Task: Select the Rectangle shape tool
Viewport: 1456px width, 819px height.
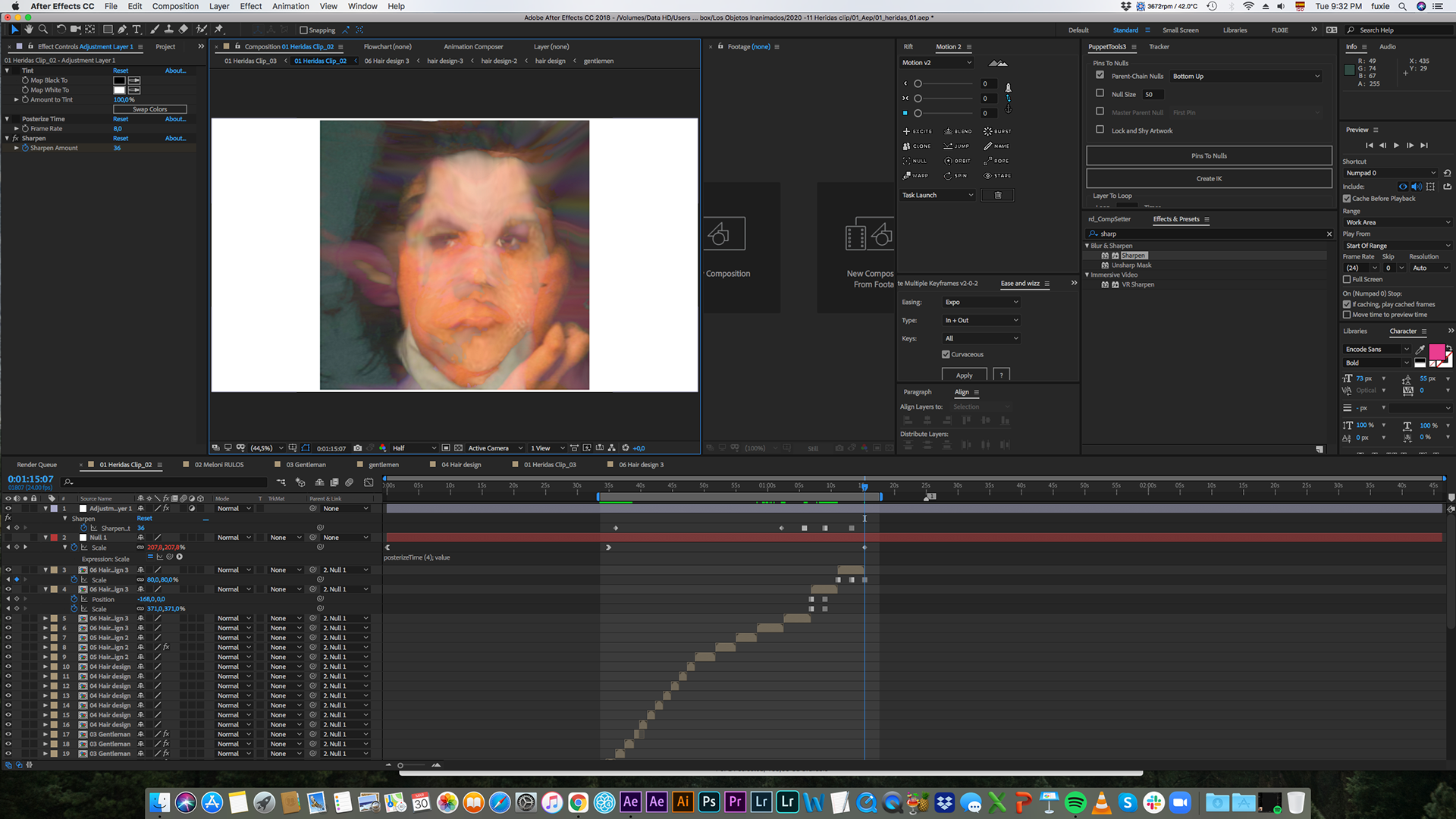Action: 108,30
